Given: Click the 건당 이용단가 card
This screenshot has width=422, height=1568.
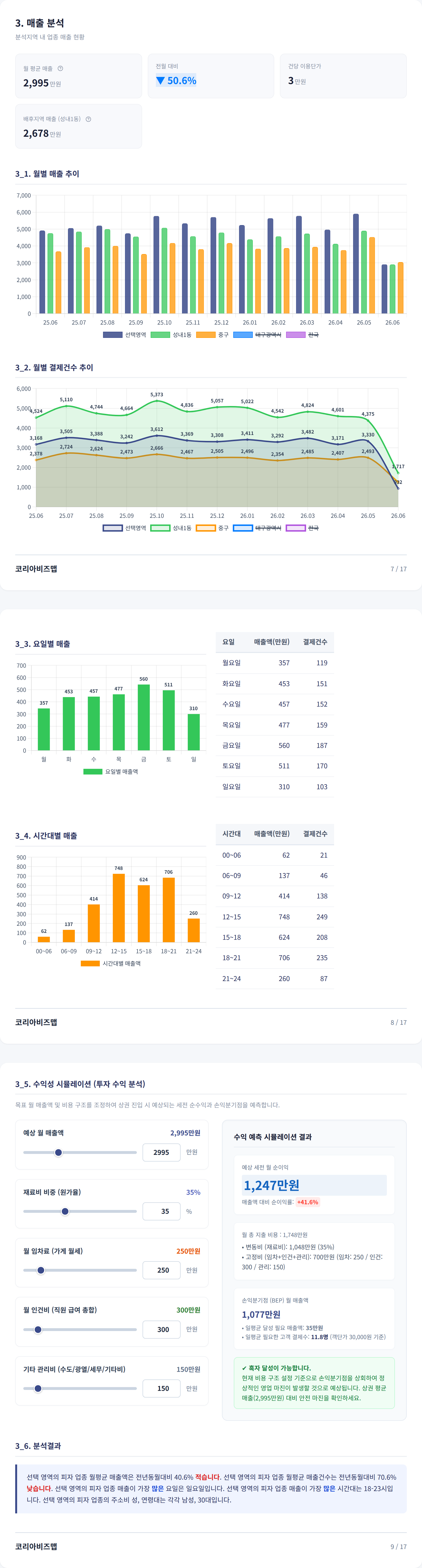Looking at the screenshot, I should coord(343,76).
